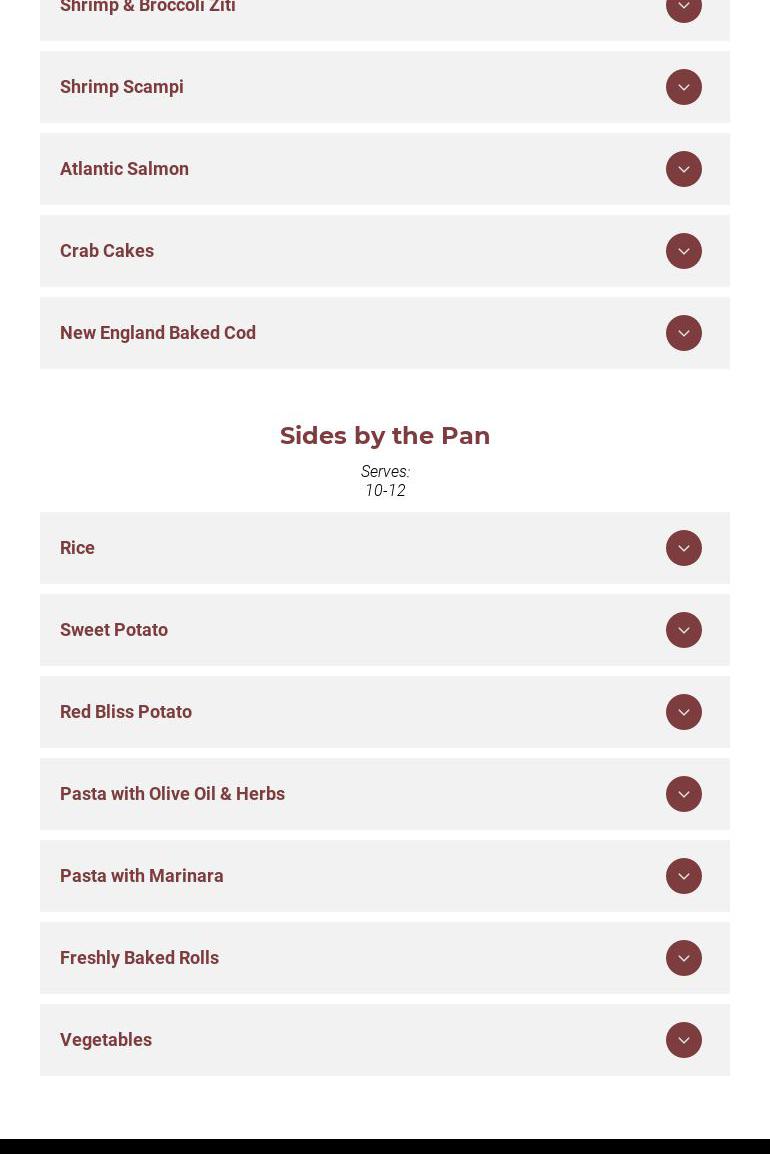This screenshot has width=770, height=1154.
Task: Click the Freshly Baked Rolls chevron icon
Action: [x=684, y=958]
